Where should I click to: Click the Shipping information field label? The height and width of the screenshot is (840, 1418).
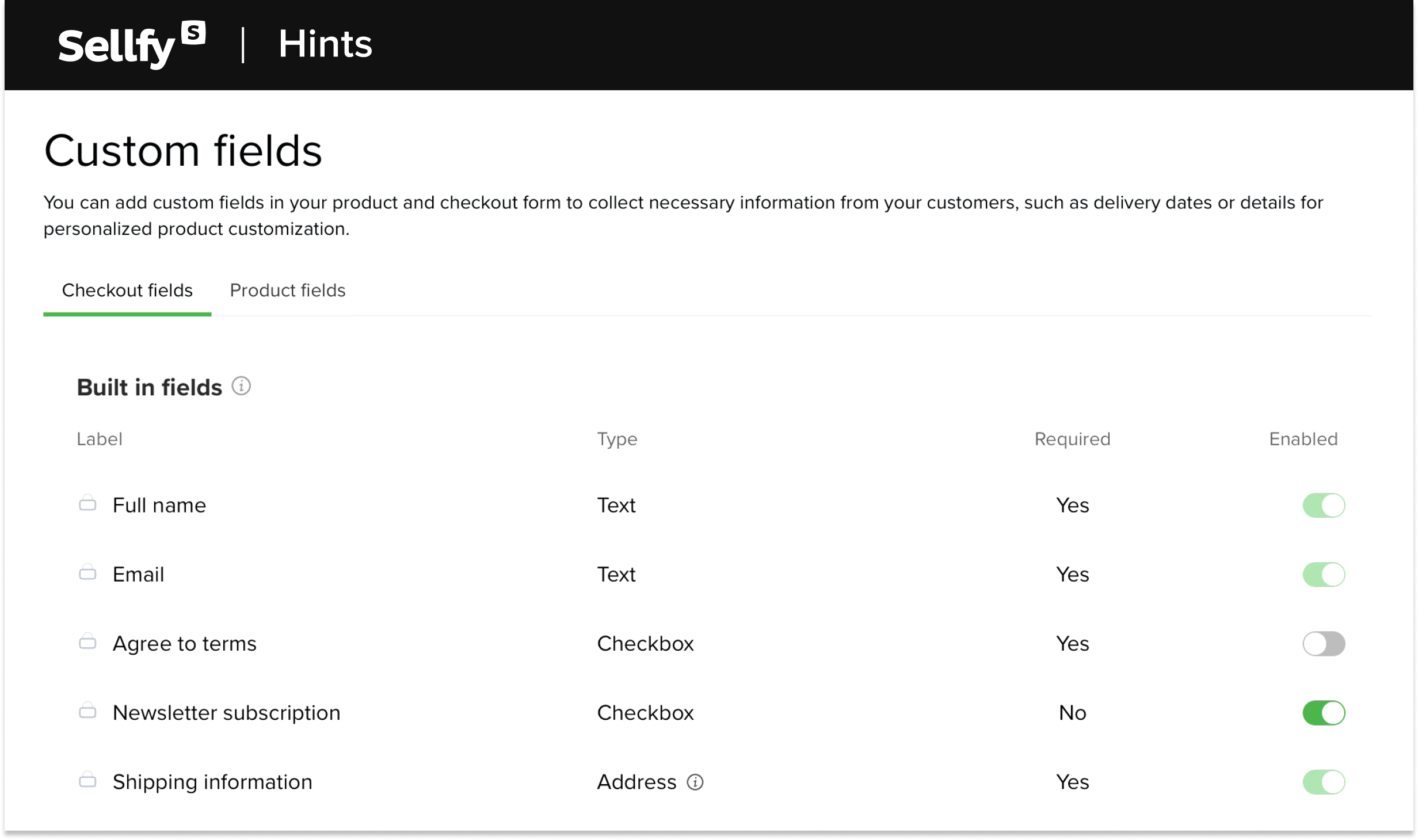212,782
